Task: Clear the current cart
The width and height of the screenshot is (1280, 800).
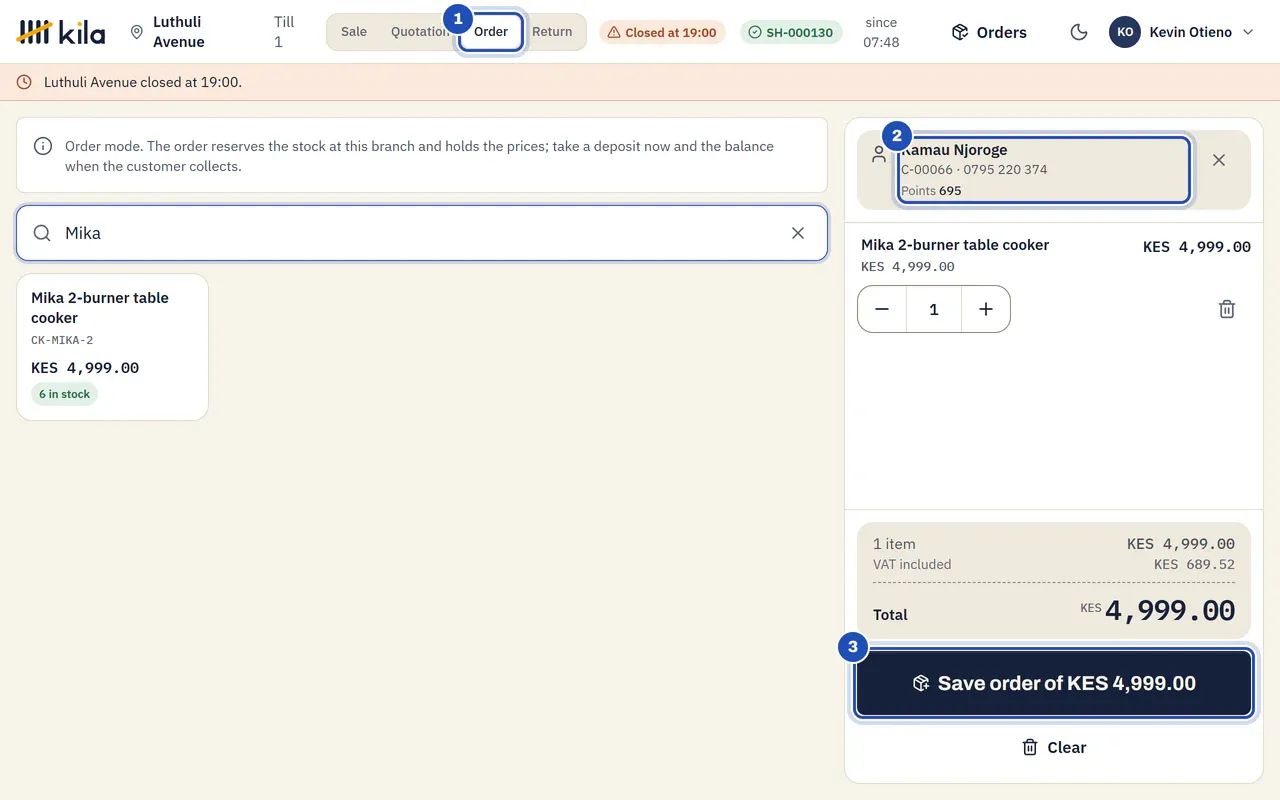Action: pos(1054,747)
